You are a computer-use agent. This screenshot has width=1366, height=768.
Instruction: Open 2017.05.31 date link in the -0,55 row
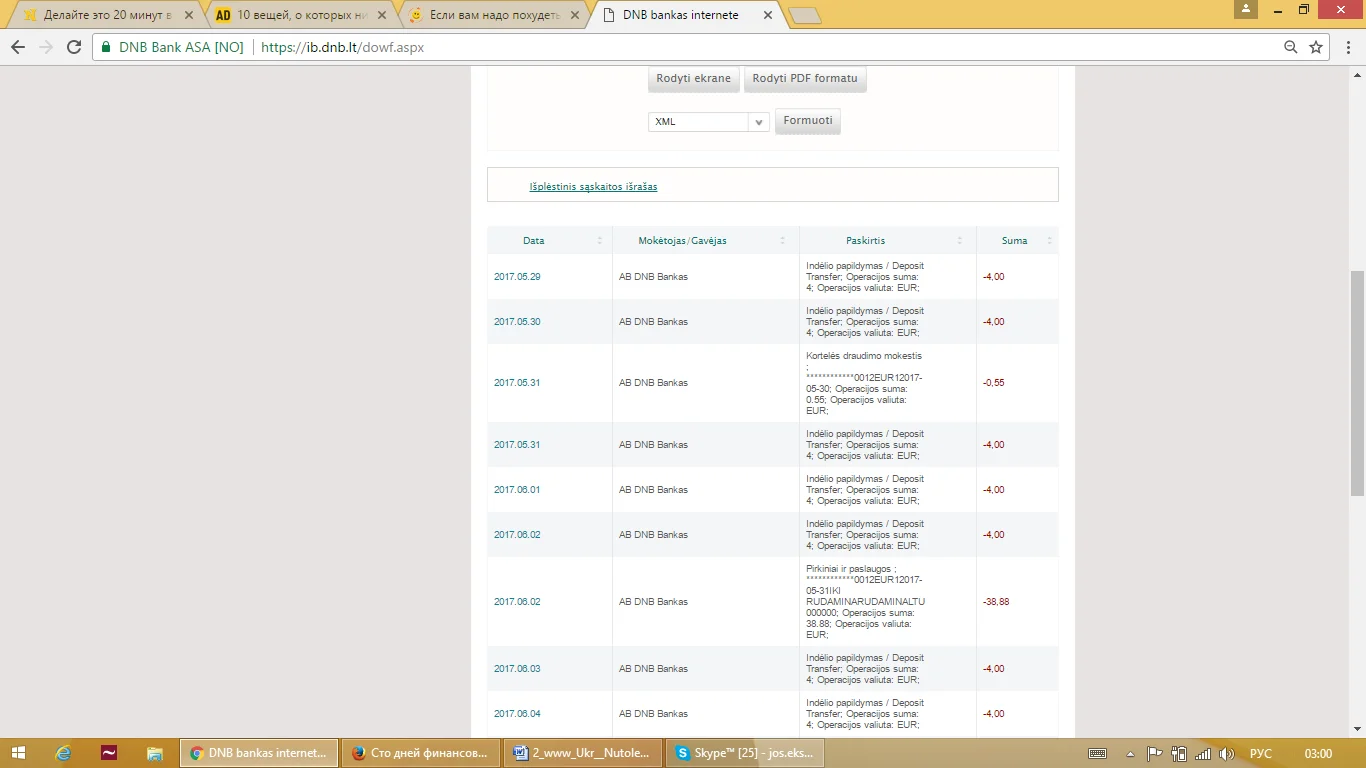[517, 383]
